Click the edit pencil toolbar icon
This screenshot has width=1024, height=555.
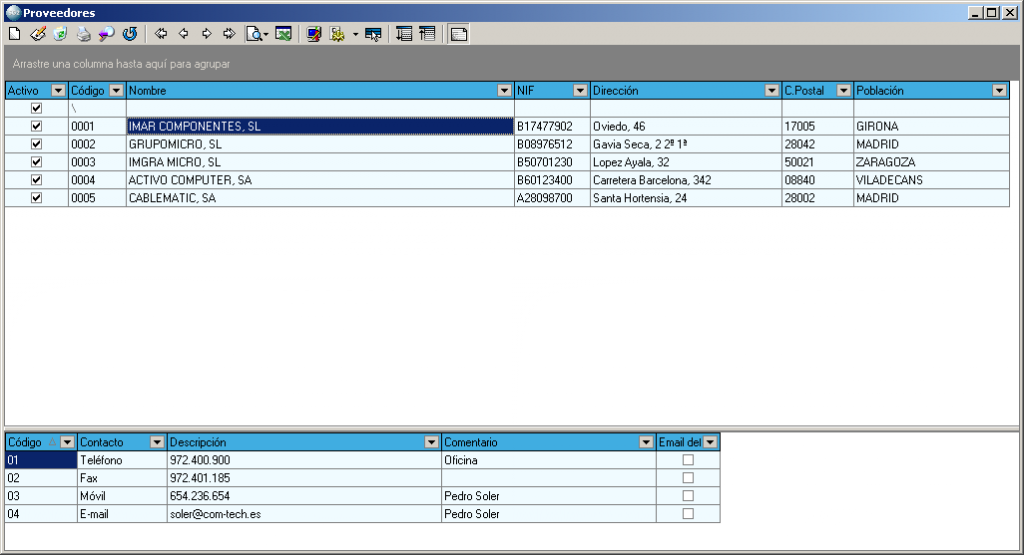click(37, 34)
